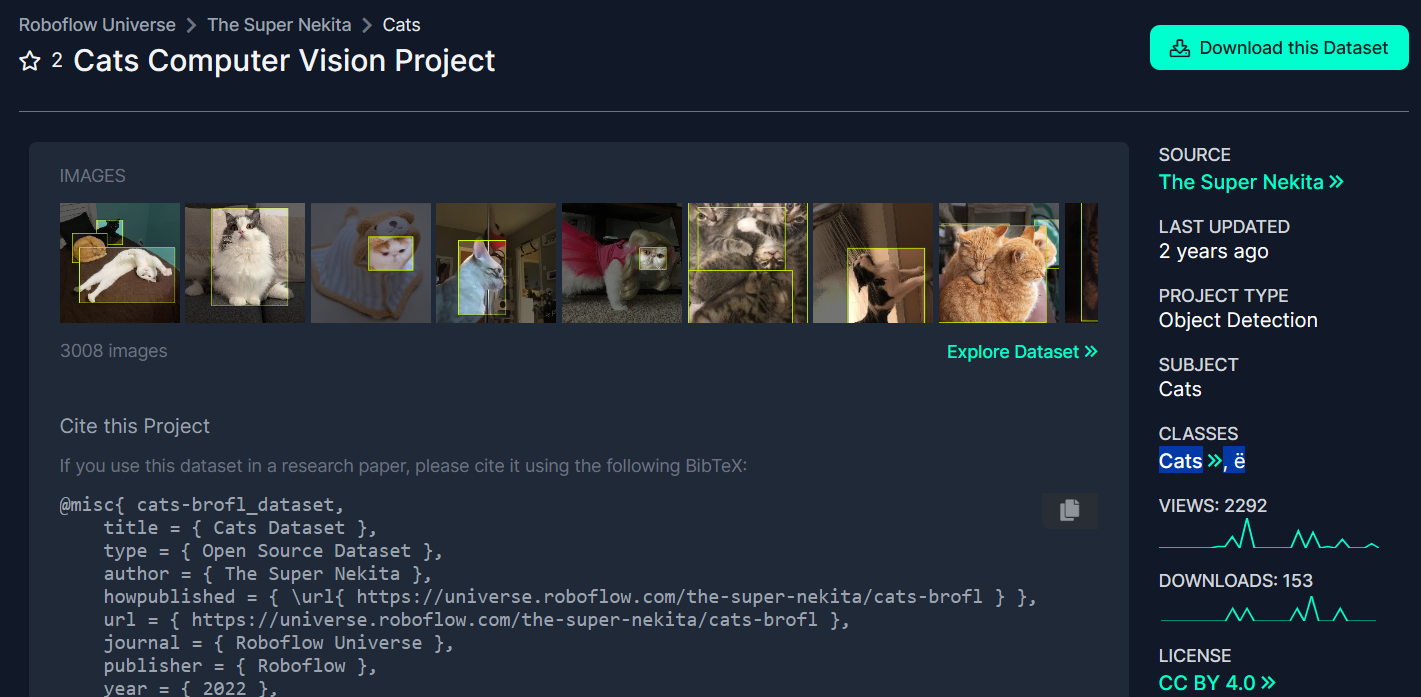Download this Dataset

pyautogui.click(x=1279, y=48)
